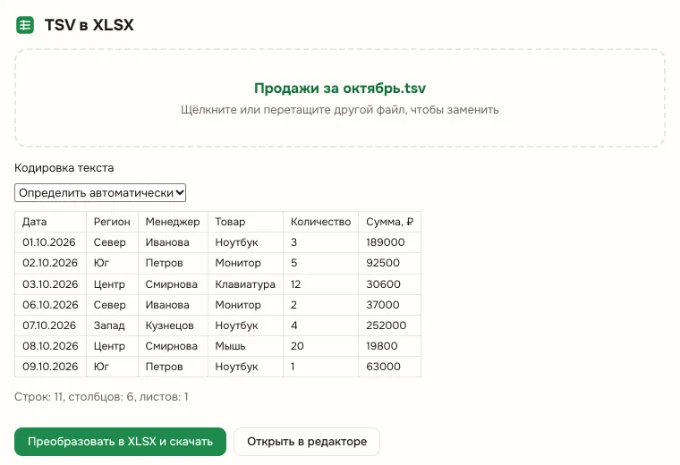Click the TSV в XLSX page title
The image size is (680, 465).
tap(89, 25)
